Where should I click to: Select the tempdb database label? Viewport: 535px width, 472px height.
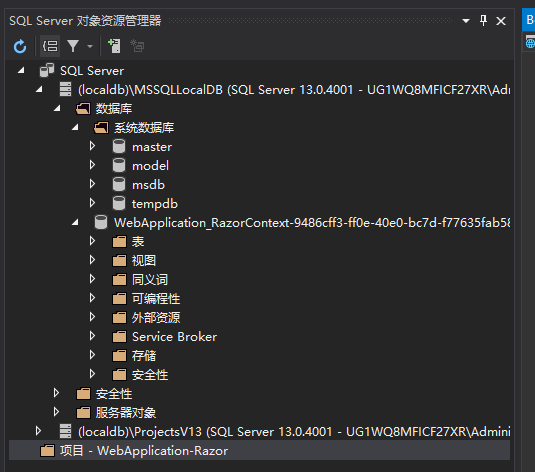(155, 204)
